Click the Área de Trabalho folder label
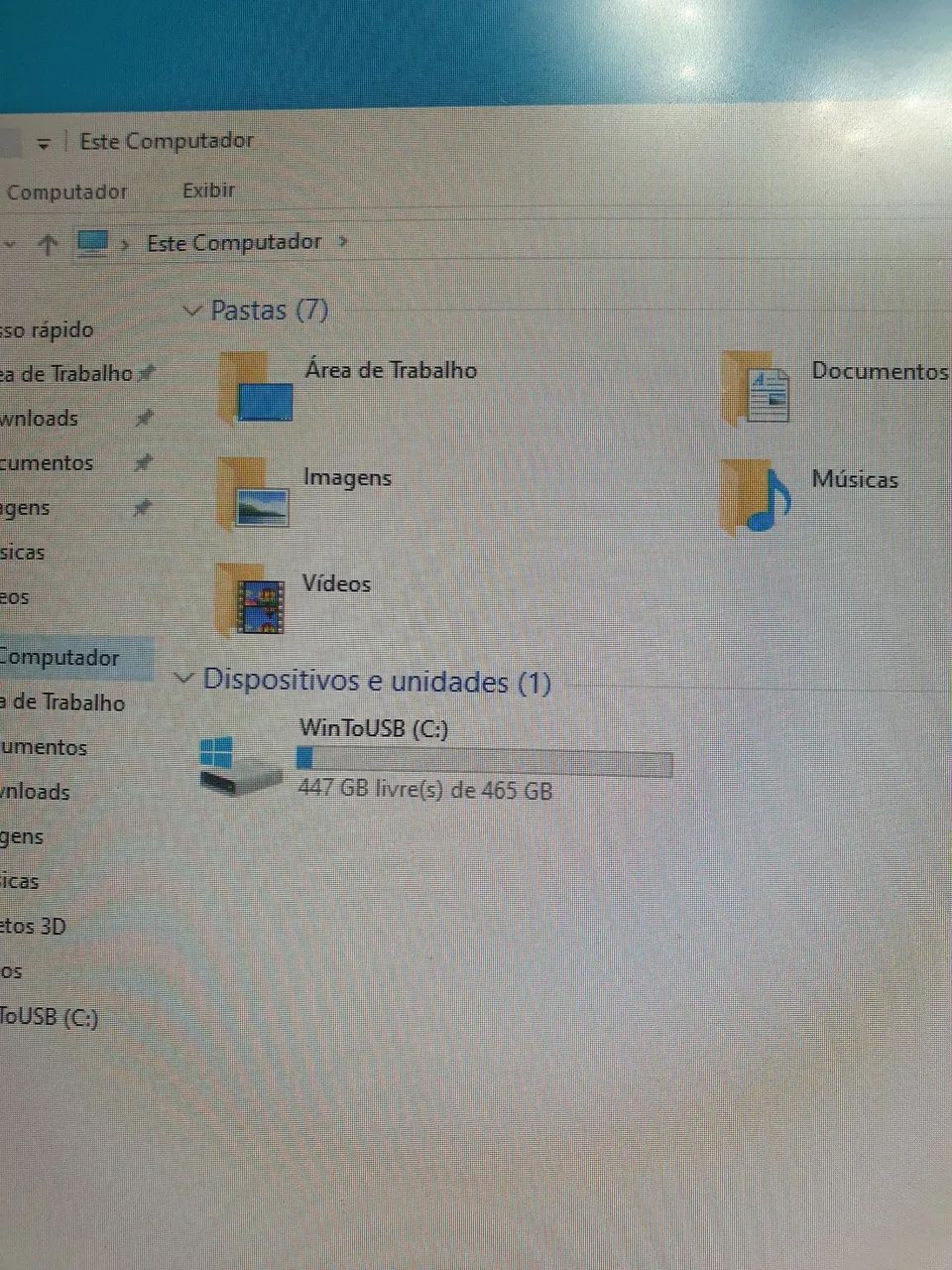This screenshot has height=1270, width=952. click(x=391, y=370)
